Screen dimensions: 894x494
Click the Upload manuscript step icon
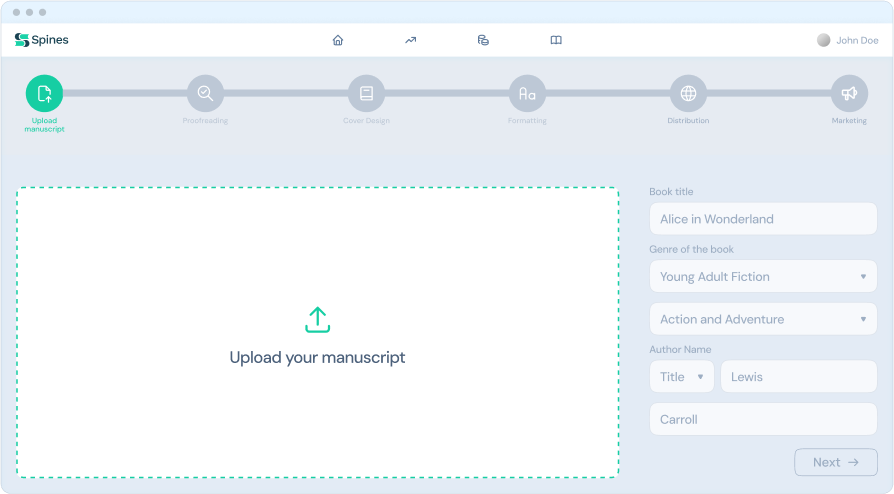click(x=44, y=93)
